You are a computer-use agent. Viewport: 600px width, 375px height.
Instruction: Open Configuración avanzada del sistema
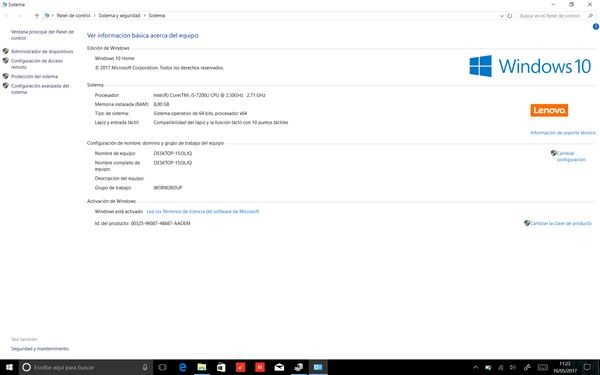(x=40, y=89)
